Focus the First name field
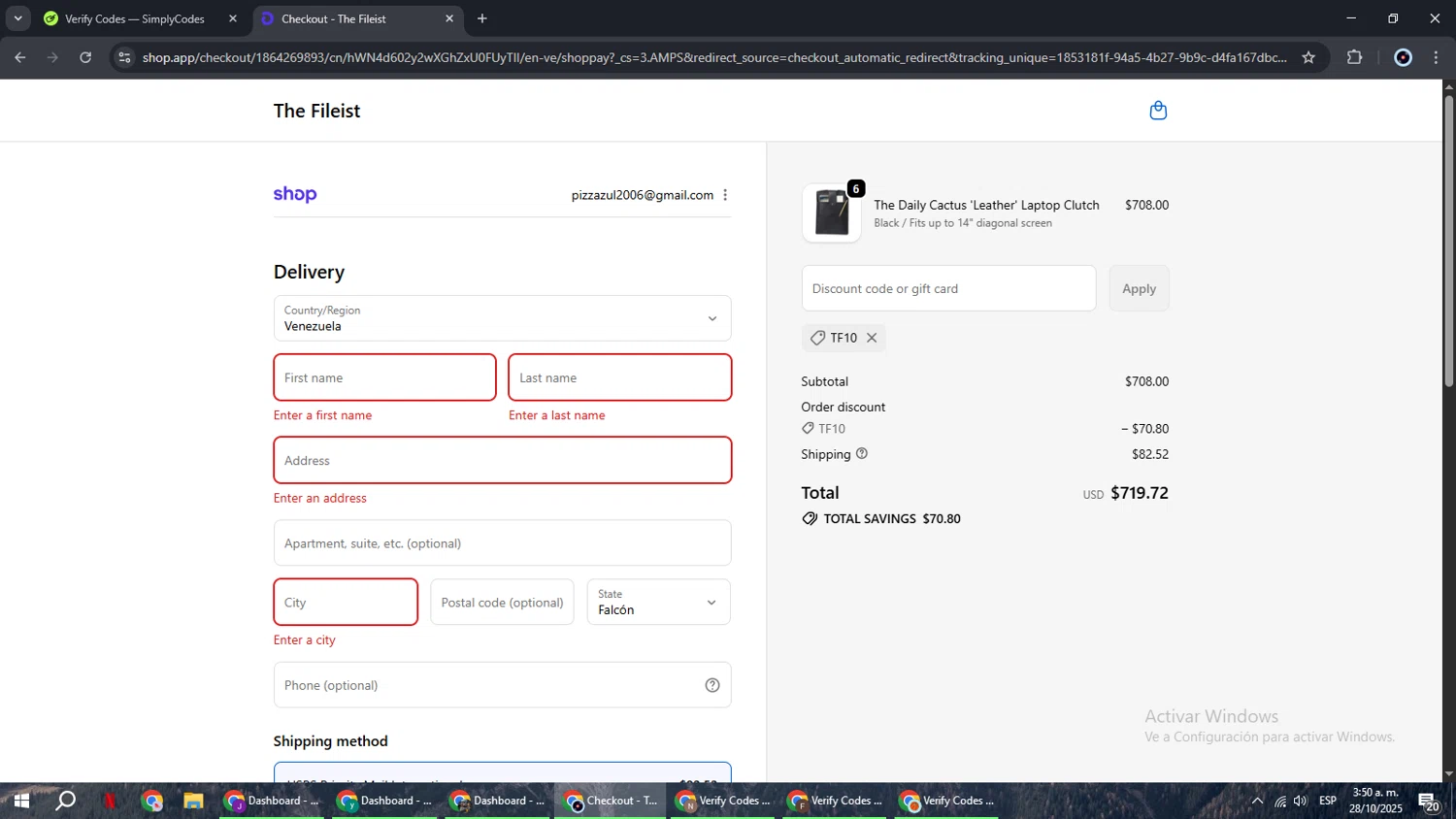 click(x=384, y=377)
